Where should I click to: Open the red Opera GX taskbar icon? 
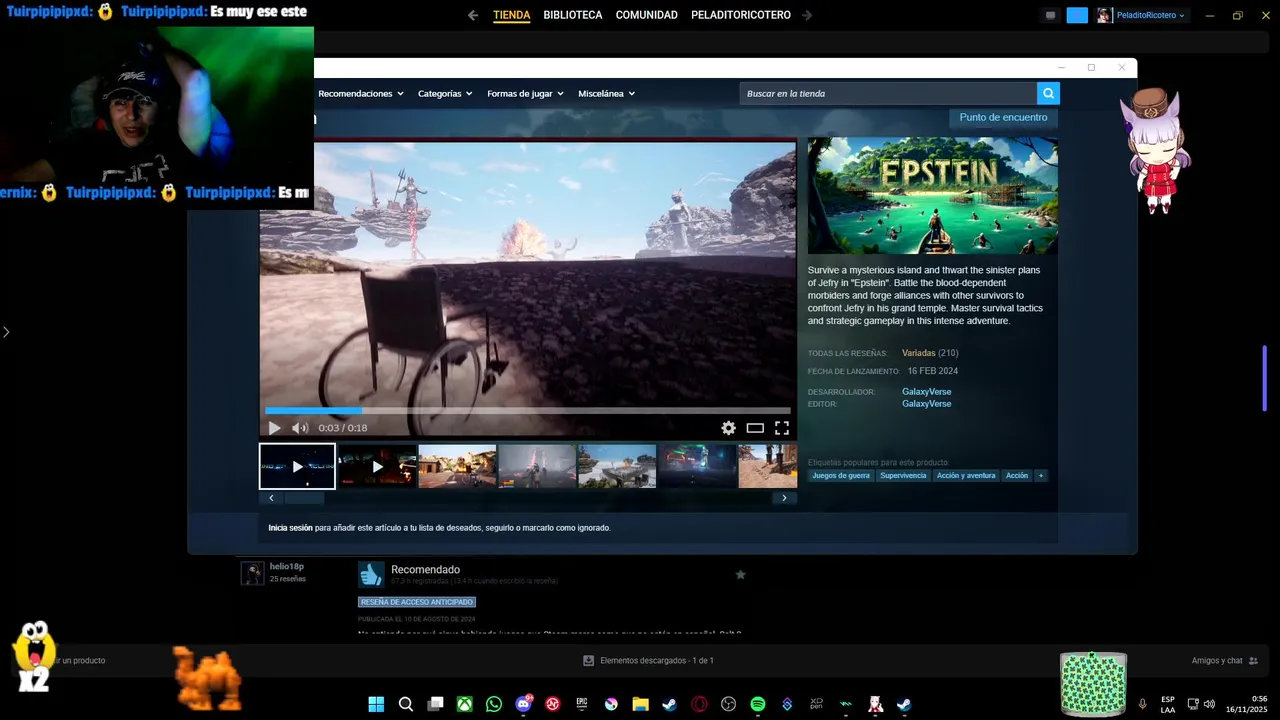pos(699,704)
